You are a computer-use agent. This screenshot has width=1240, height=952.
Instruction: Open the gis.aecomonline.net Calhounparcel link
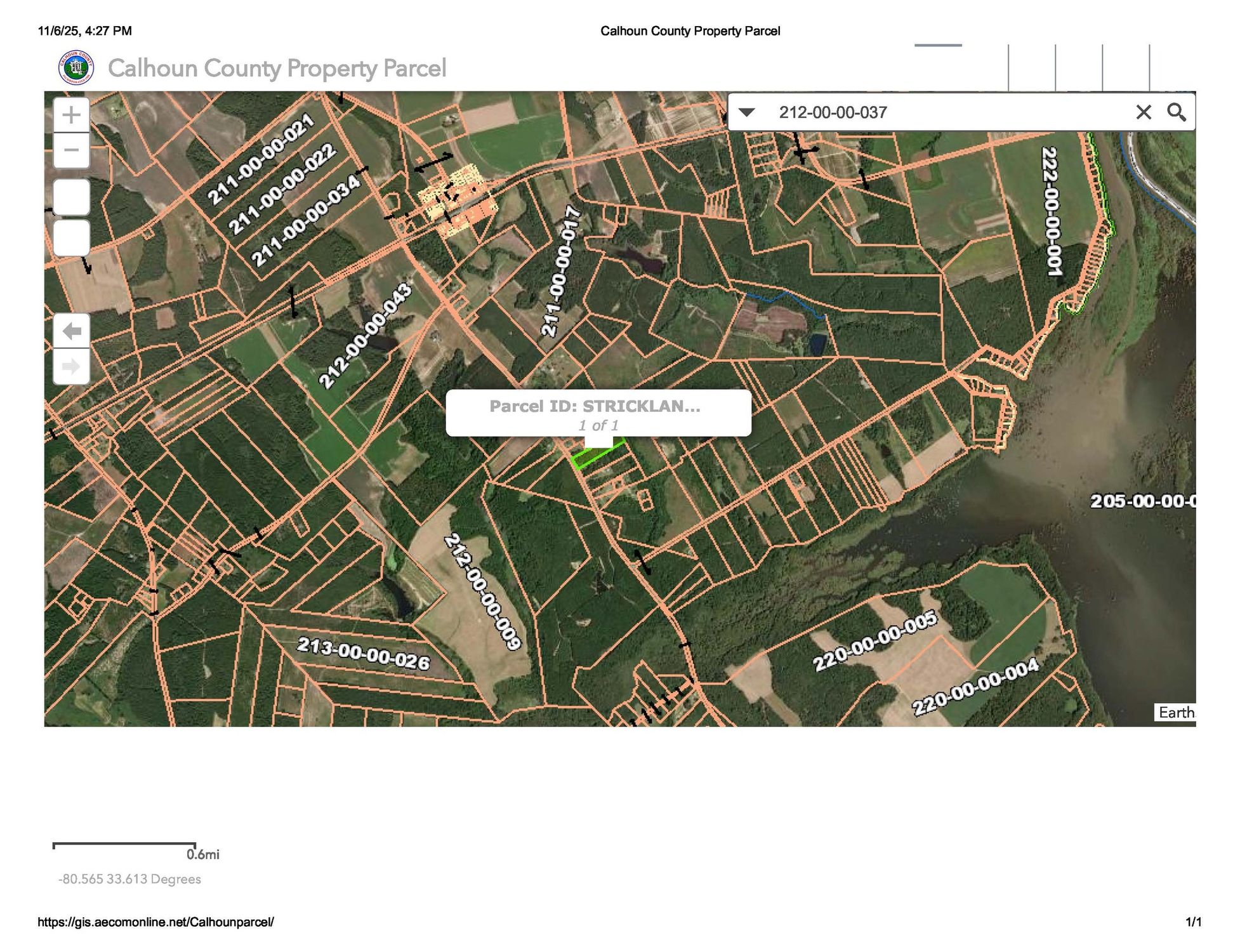point(155,922)
